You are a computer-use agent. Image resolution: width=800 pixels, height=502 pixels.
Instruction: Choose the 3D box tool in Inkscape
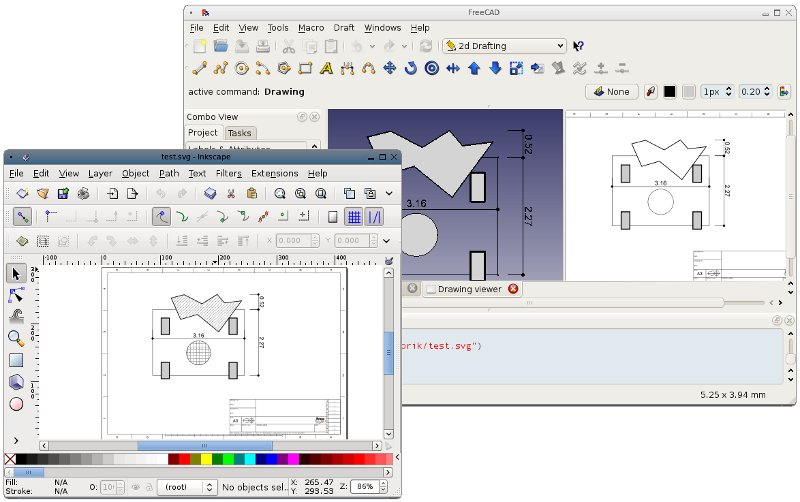pos(16,382)
